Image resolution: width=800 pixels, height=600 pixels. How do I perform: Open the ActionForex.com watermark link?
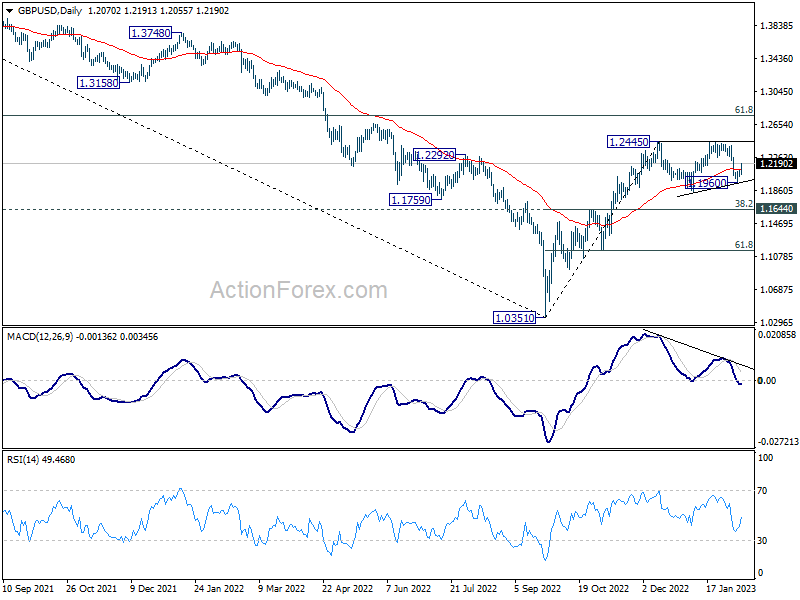298,291
